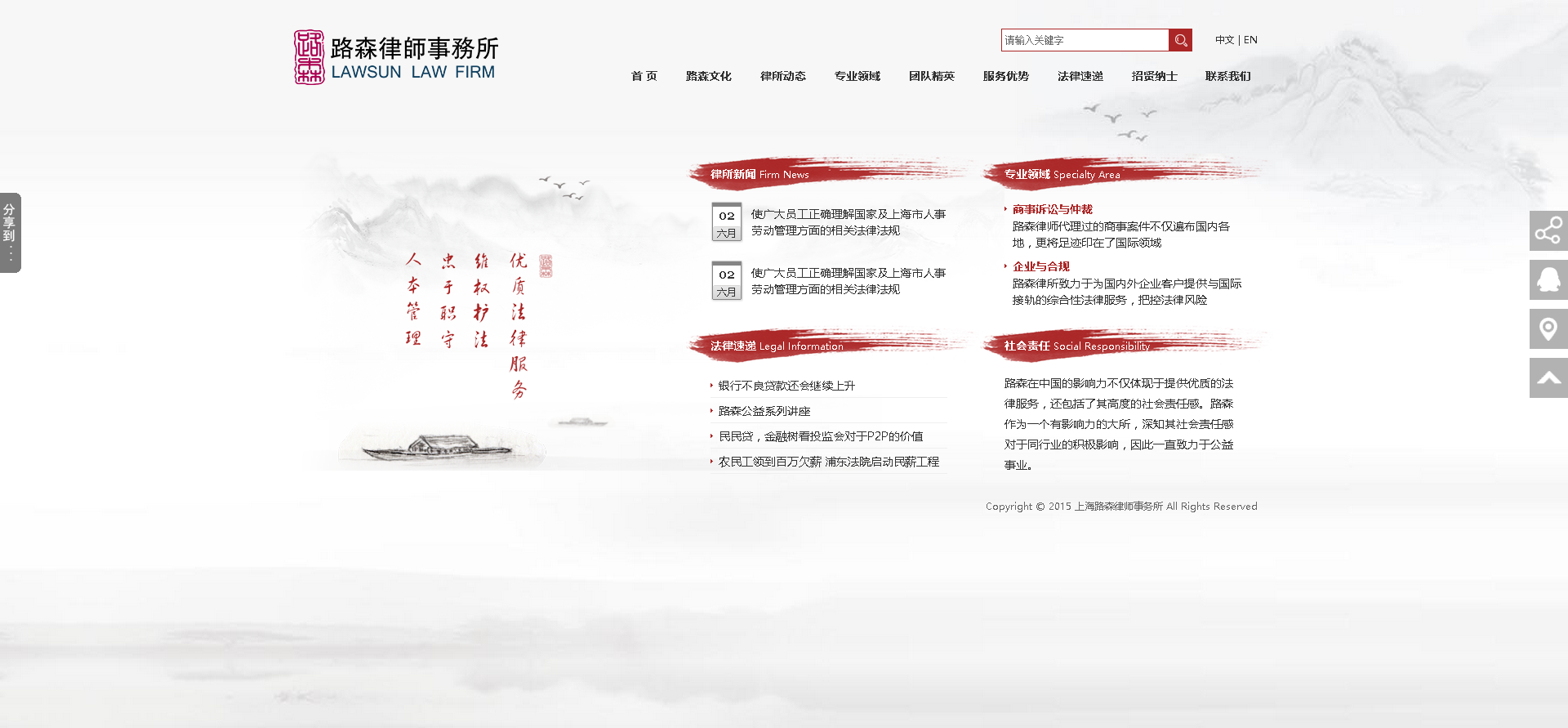Open the 商事诉讼与仲裁 specialty link
This screenshot has height=728, width=1568.
pos(1052,210)
